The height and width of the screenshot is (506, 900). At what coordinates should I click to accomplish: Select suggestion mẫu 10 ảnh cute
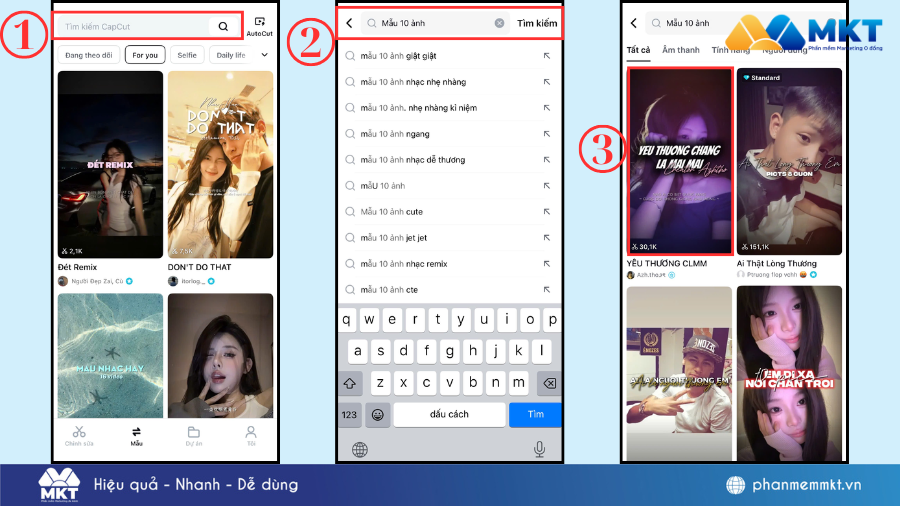coord(449,212)
